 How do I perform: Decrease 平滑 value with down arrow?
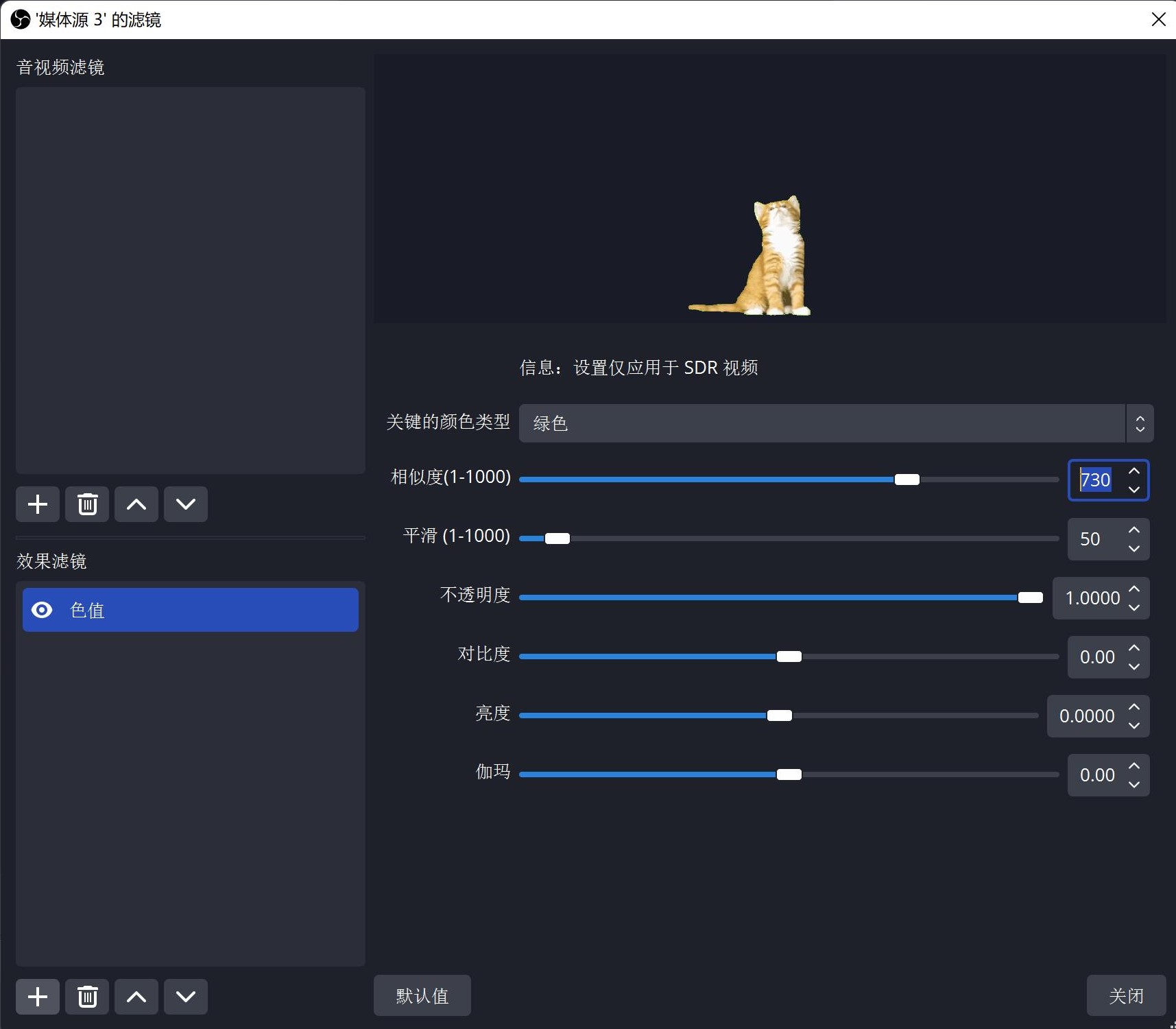(x=1134, y=548)
